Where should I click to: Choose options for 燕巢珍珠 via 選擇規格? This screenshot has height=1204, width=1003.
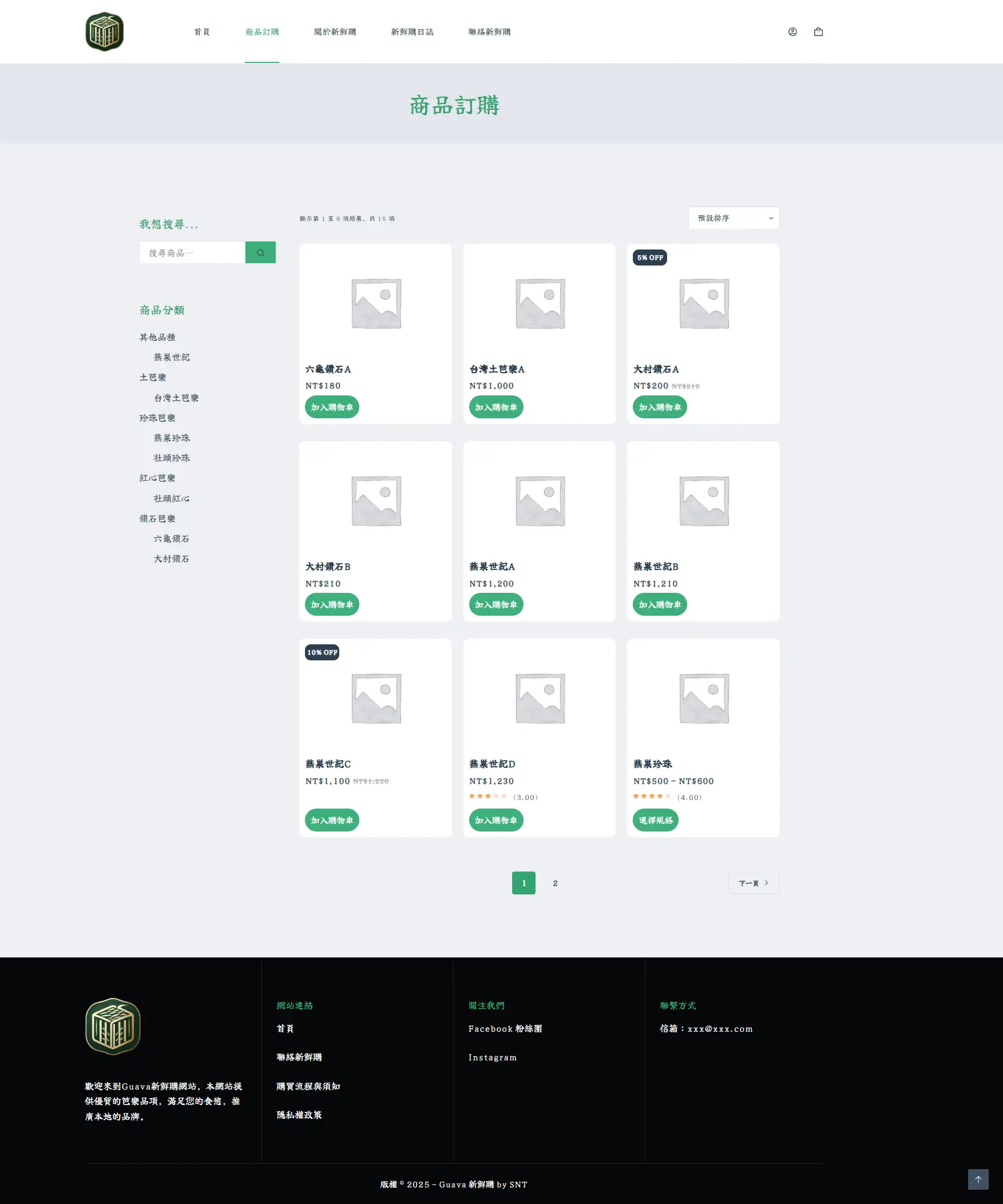click(655, 821)
